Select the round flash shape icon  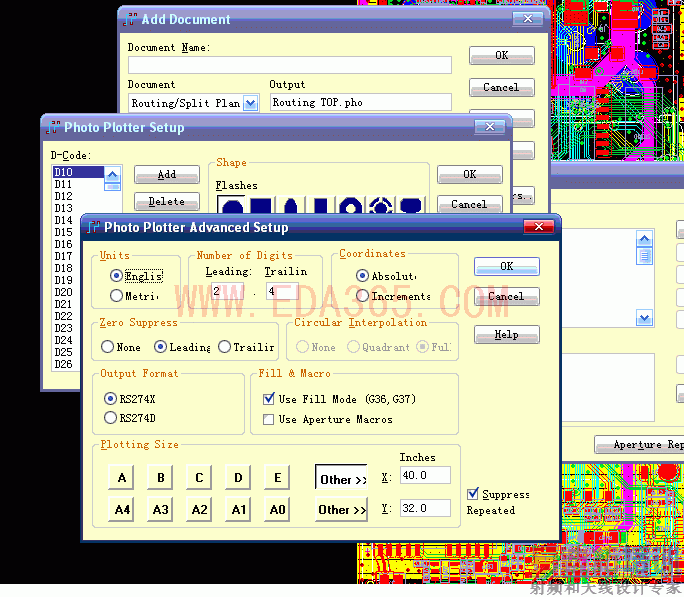tap(231, 207)
